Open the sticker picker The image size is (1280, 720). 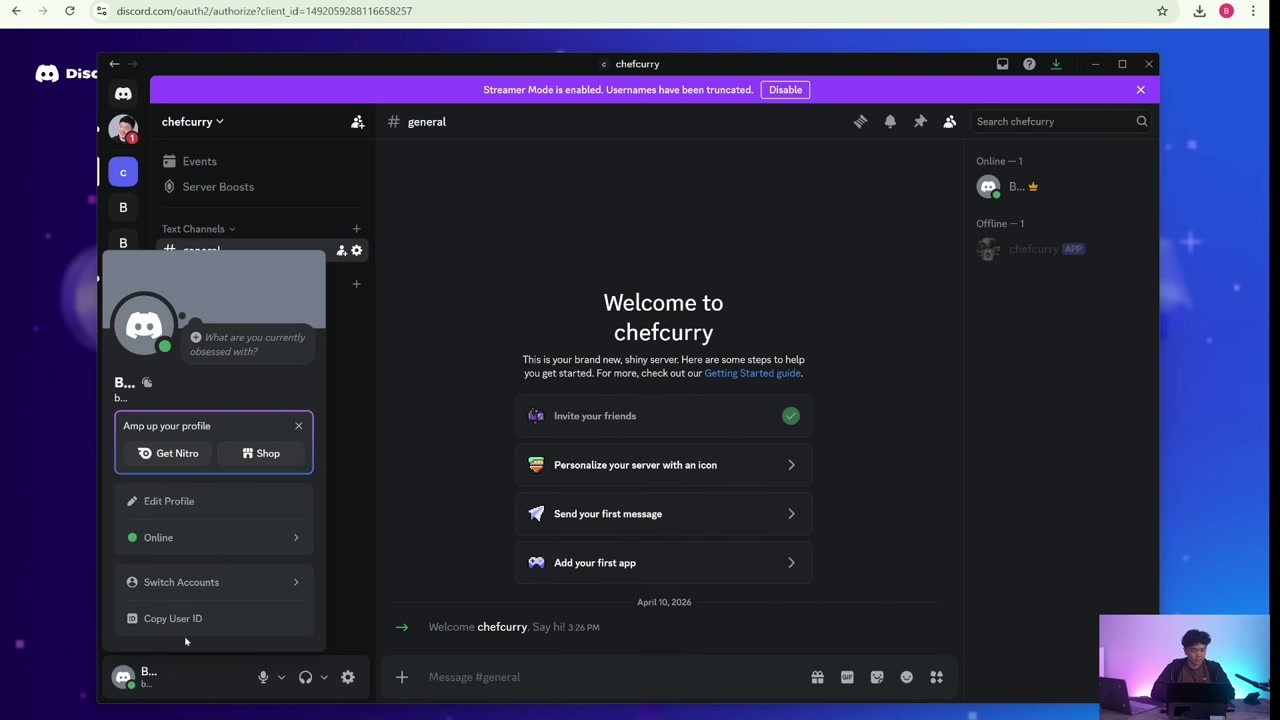coord(877,677)
